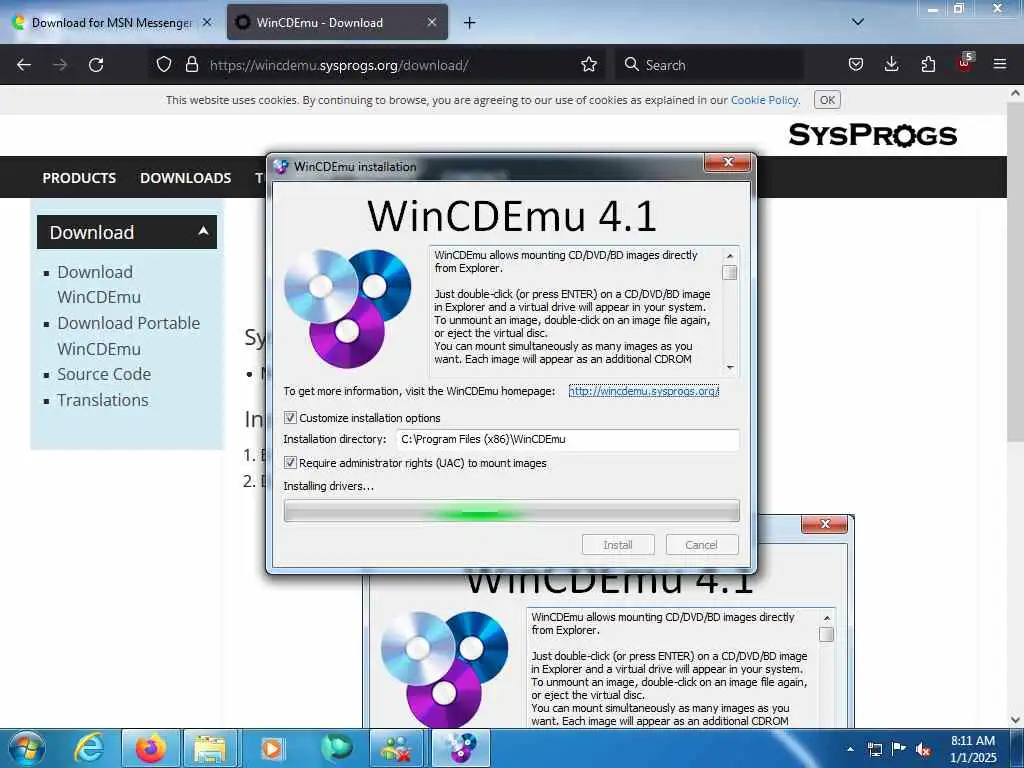The image size is (1024, 768).
Task: Open the Translations link
Action: [x=103, y=400]
